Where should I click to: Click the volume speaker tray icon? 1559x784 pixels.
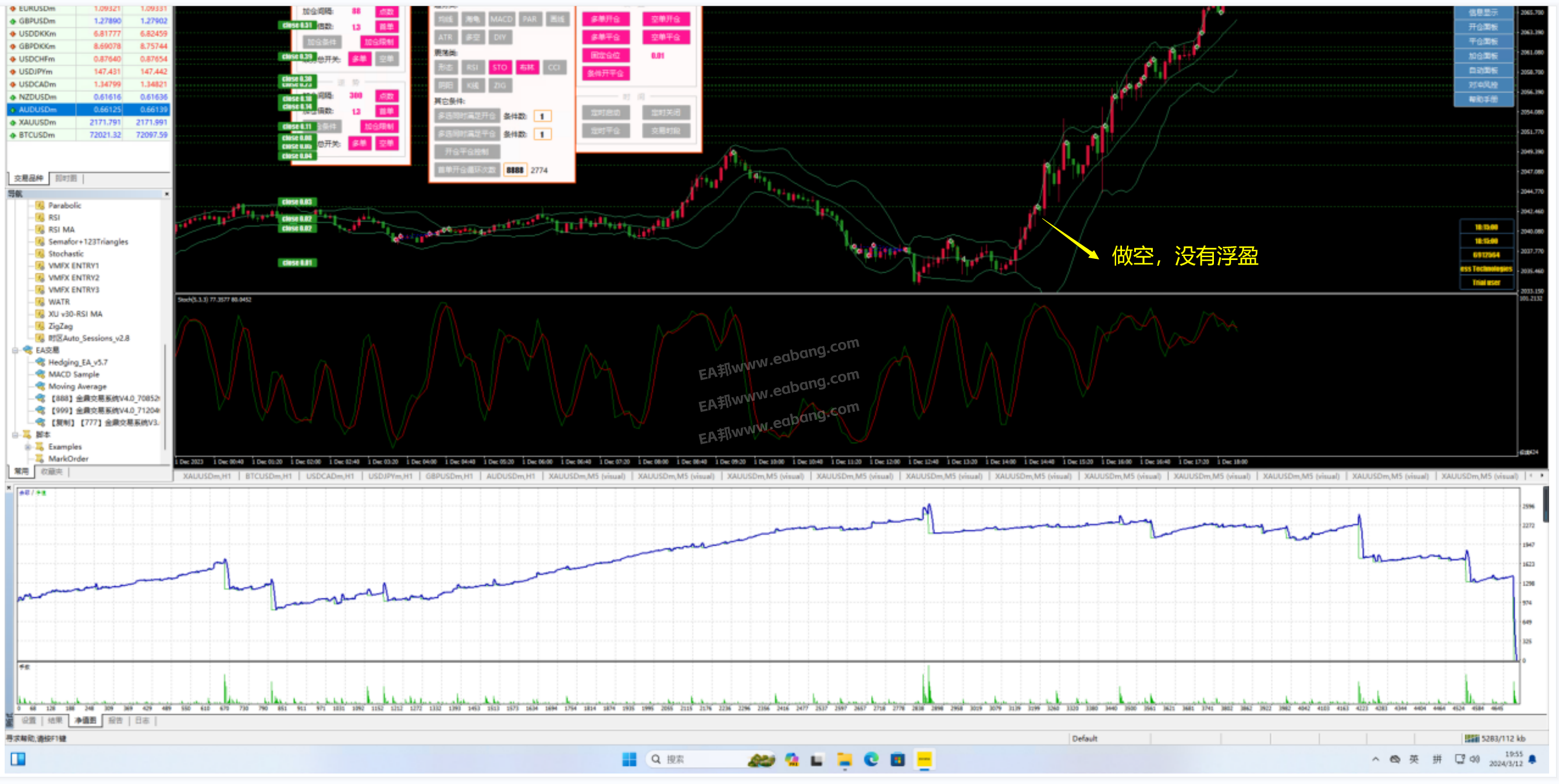pos(1475,760)
